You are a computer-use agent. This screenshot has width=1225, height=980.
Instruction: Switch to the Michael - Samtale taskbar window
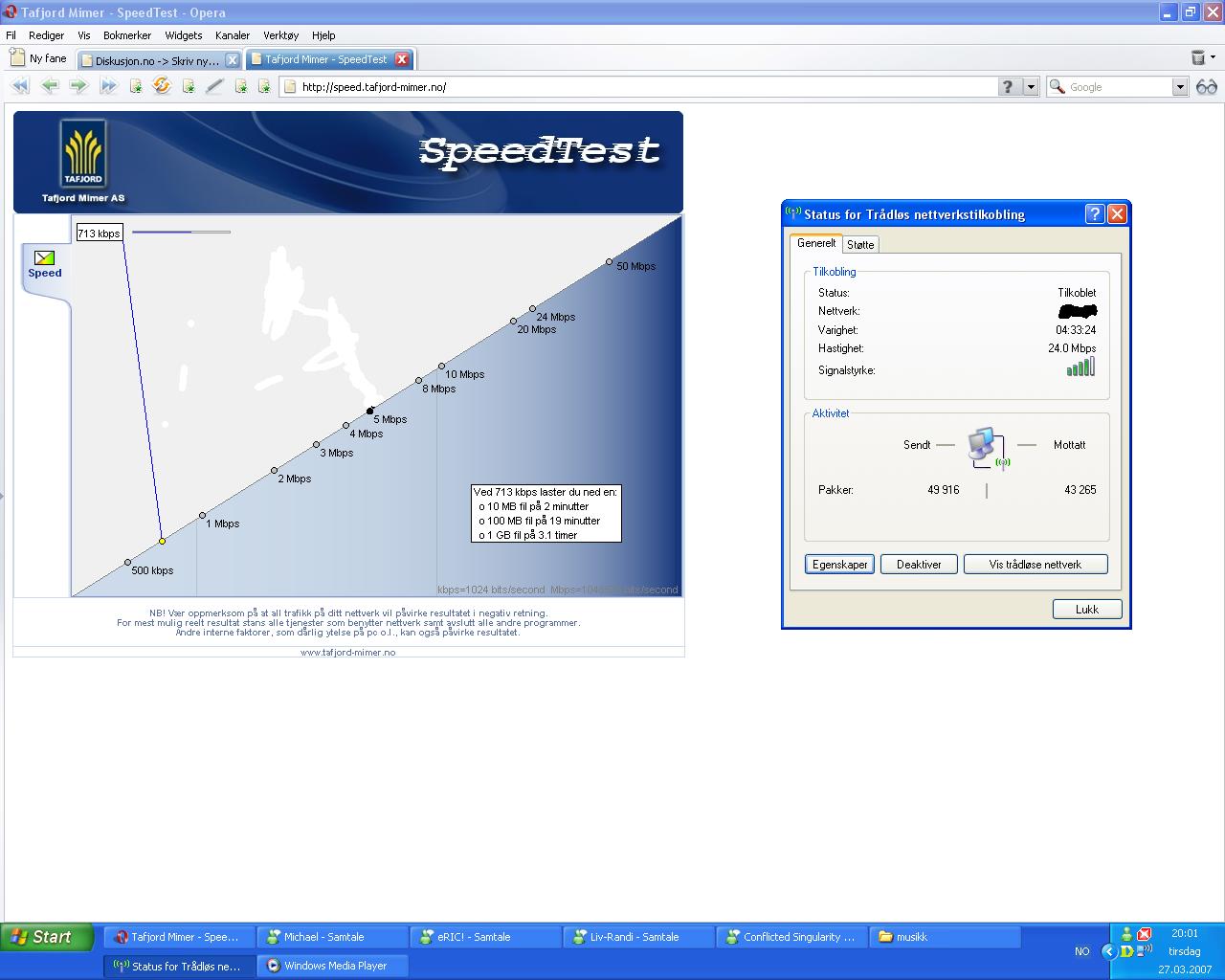(x=332, y=937)
